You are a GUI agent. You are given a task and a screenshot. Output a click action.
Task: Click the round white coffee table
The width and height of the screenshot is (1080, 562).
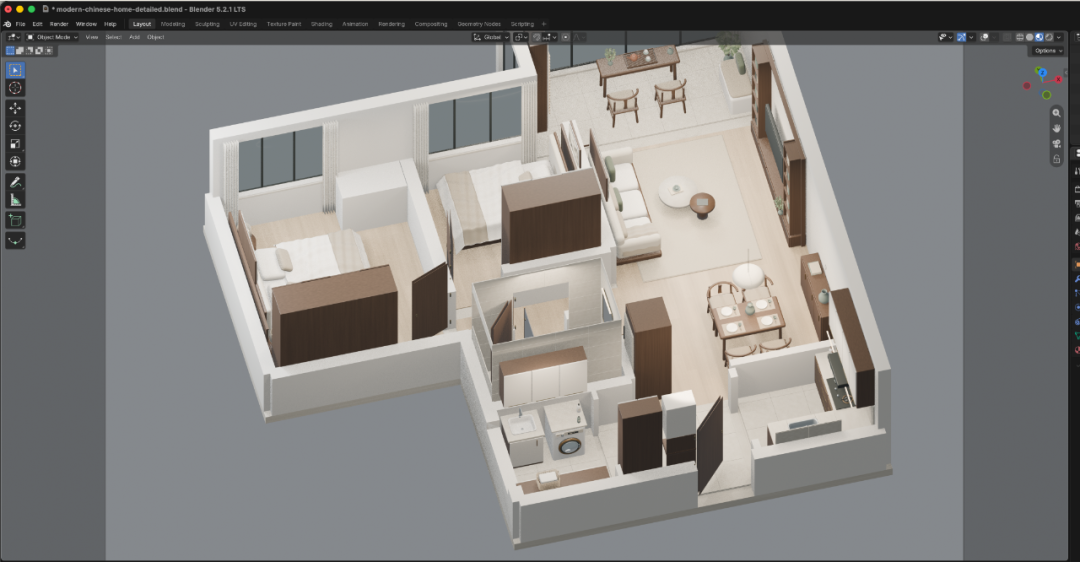click(676, 191)
